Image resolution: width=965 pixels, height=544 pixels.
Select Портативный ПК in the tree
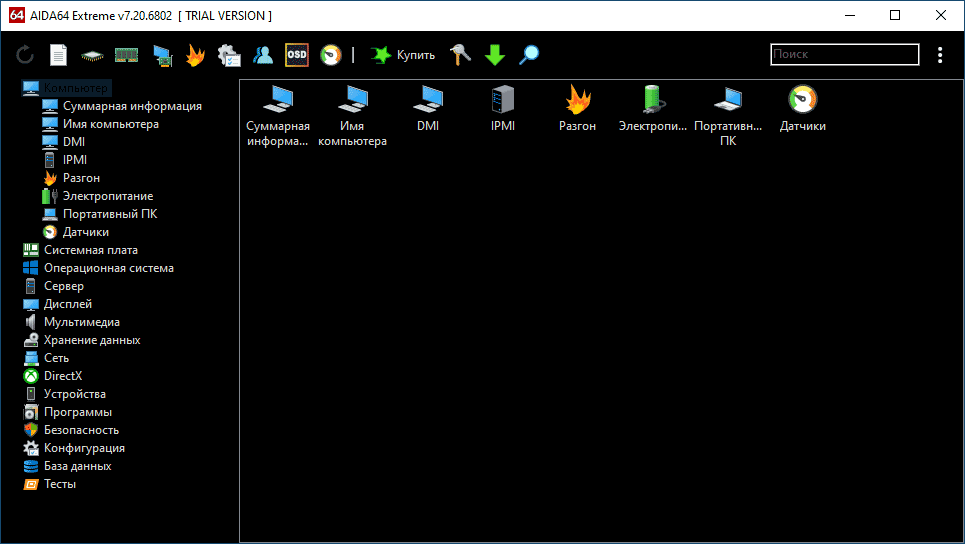click(109, 214)
